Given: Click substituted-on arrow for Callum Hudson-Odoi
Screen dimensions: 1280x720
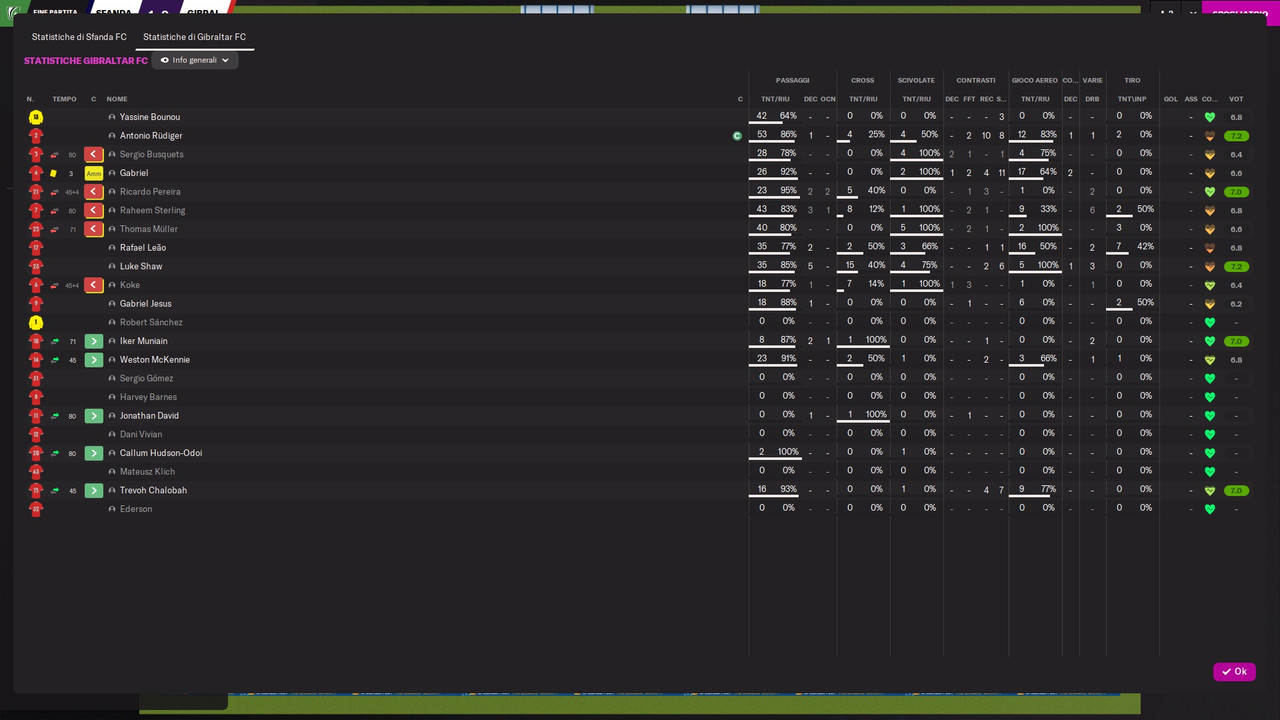Looking at the screenshot, I should [x=94, y=453].
